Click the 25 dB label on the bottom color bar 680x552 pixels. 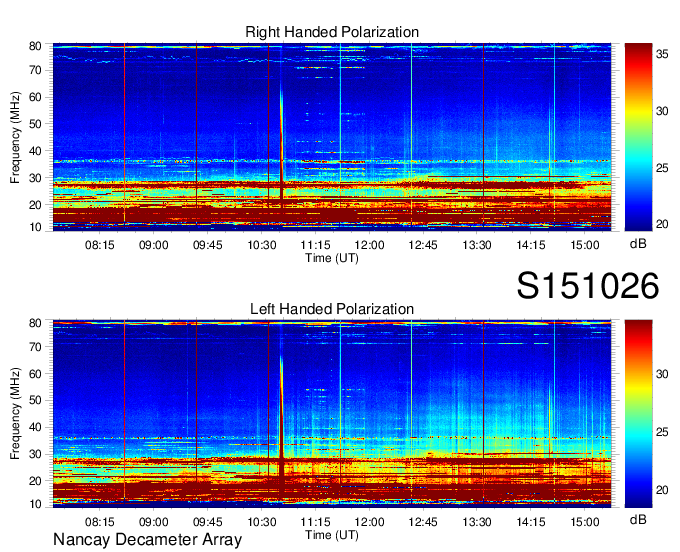pos(662,432)
